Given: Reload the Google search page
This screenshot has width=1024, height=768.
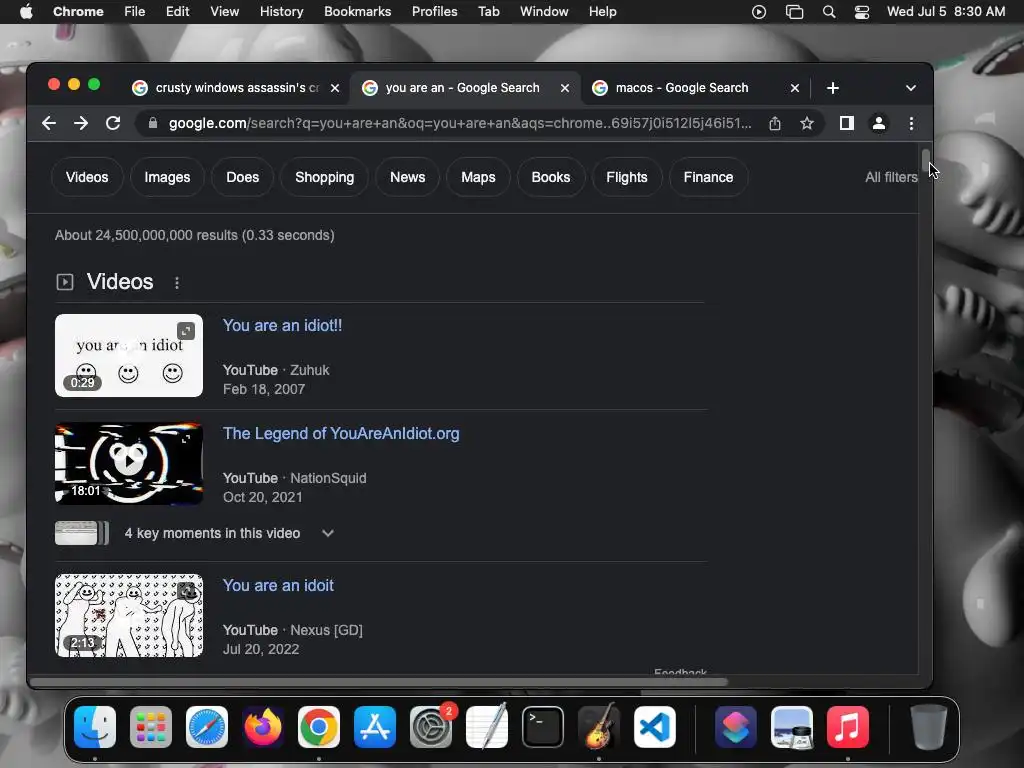Looking at the screenshot, I should coord(113,123).
